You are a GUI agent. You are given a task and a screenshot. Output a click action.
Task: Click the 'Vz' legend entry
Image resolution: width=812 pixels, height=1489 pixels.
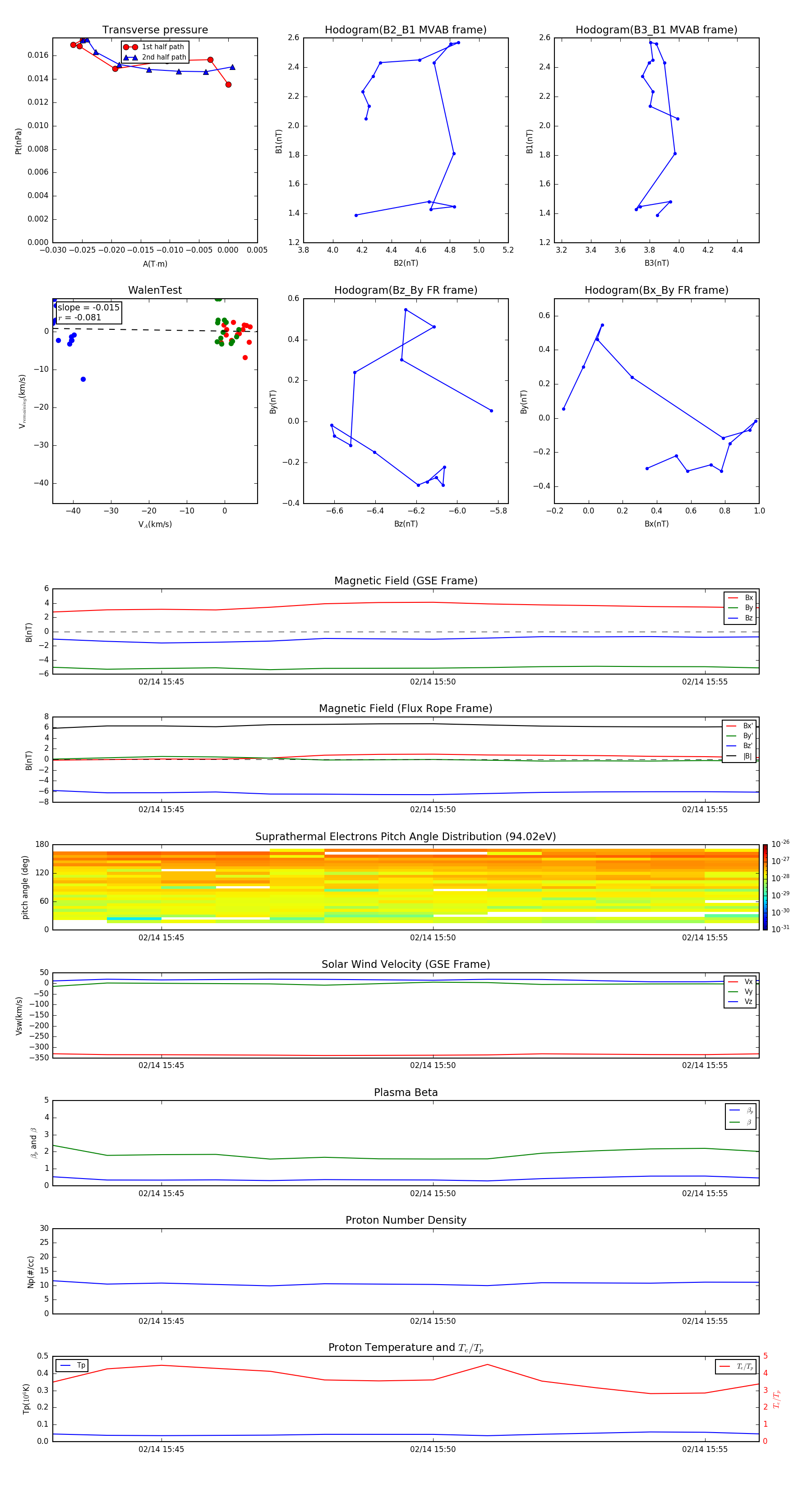[740, 1002]
